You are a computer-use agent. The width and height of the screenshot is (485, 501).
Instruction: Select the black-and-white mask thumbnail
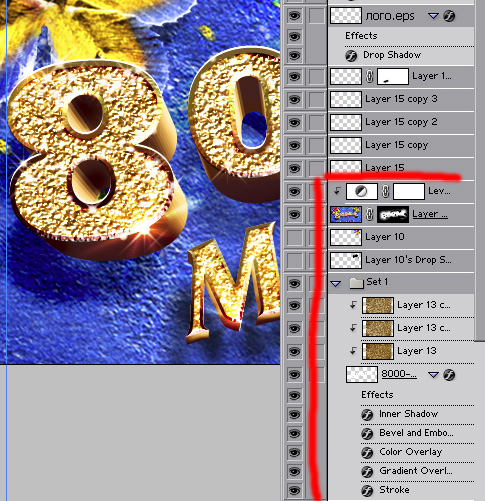pyautogui.click(x=393, y=214)
